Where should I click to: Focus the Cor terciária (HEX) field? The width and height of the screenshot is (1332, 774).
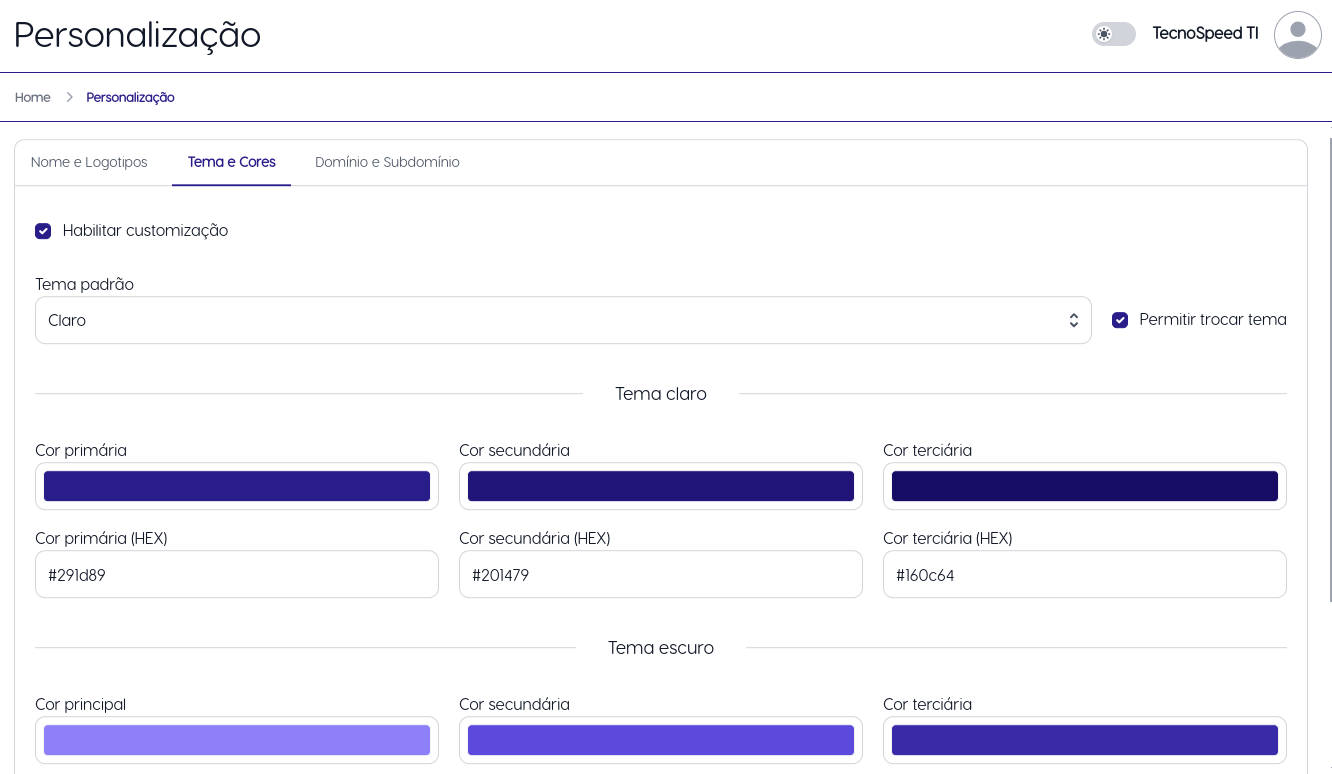coord(1085,574)
